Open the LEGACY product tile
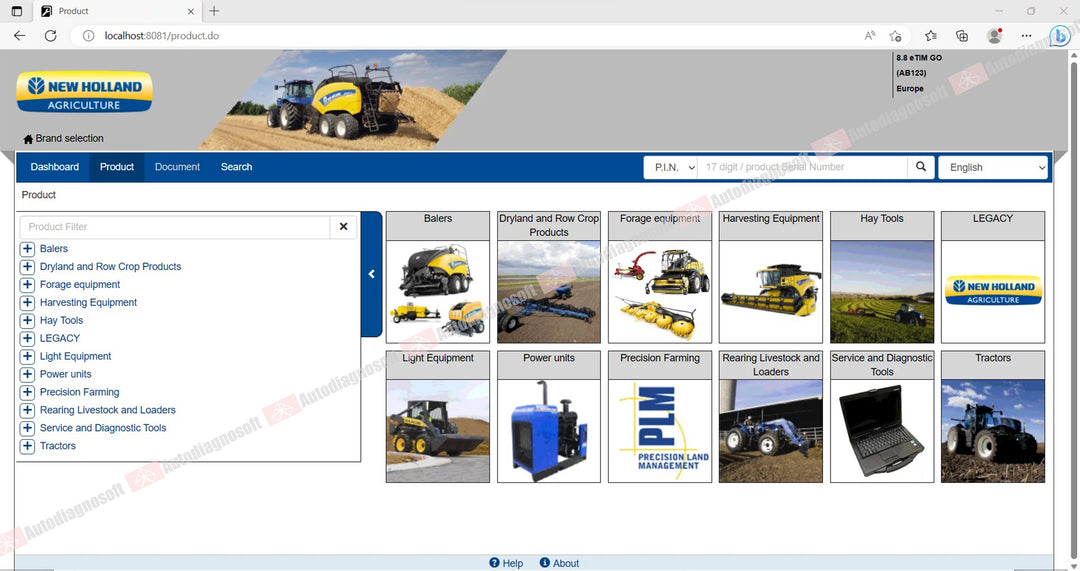1080x571 pixels. [993, 277]
